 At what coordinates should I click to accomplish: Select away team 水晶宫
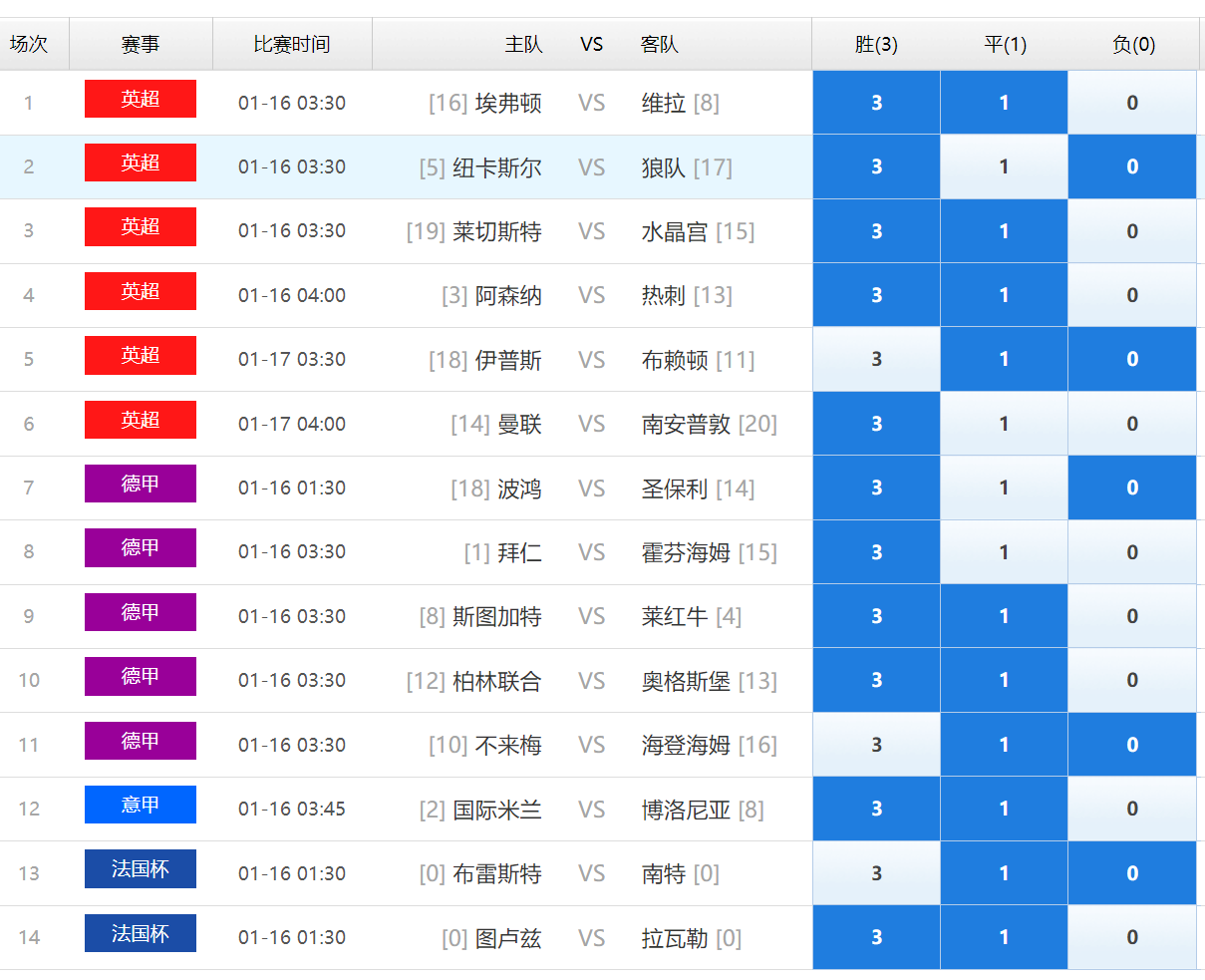pos(675,231)
